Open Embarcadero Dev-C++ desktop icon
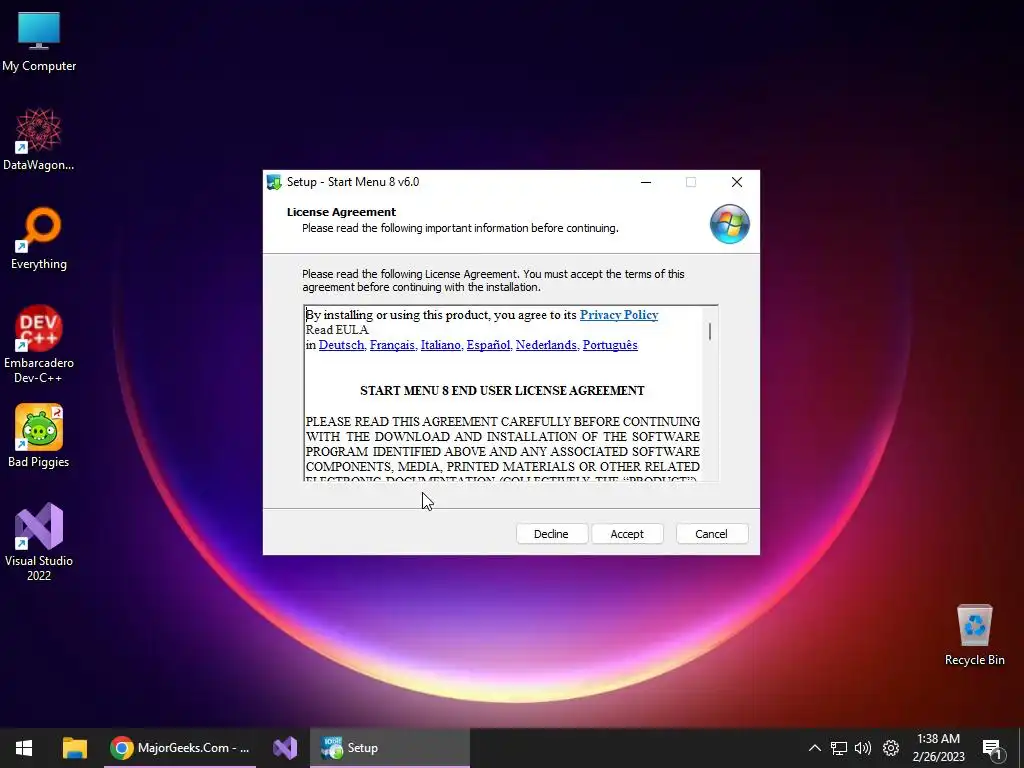This screenshot has width=1024, height=768. click(x=39, y=344)
